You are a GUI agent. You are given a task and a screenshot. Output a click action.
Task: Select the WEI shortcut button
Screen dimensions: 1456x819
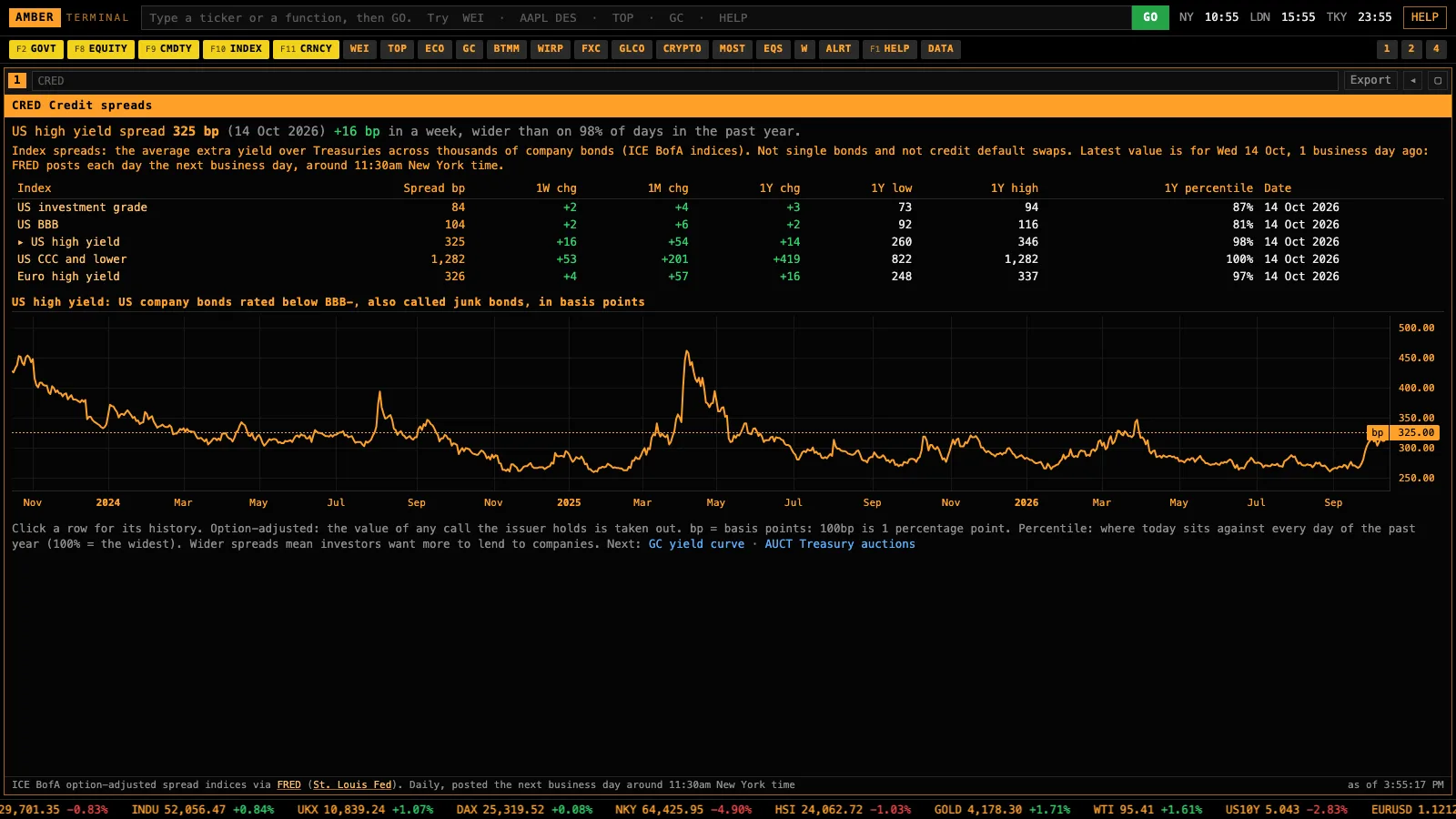pyautogui.click(x=360, y=49)
